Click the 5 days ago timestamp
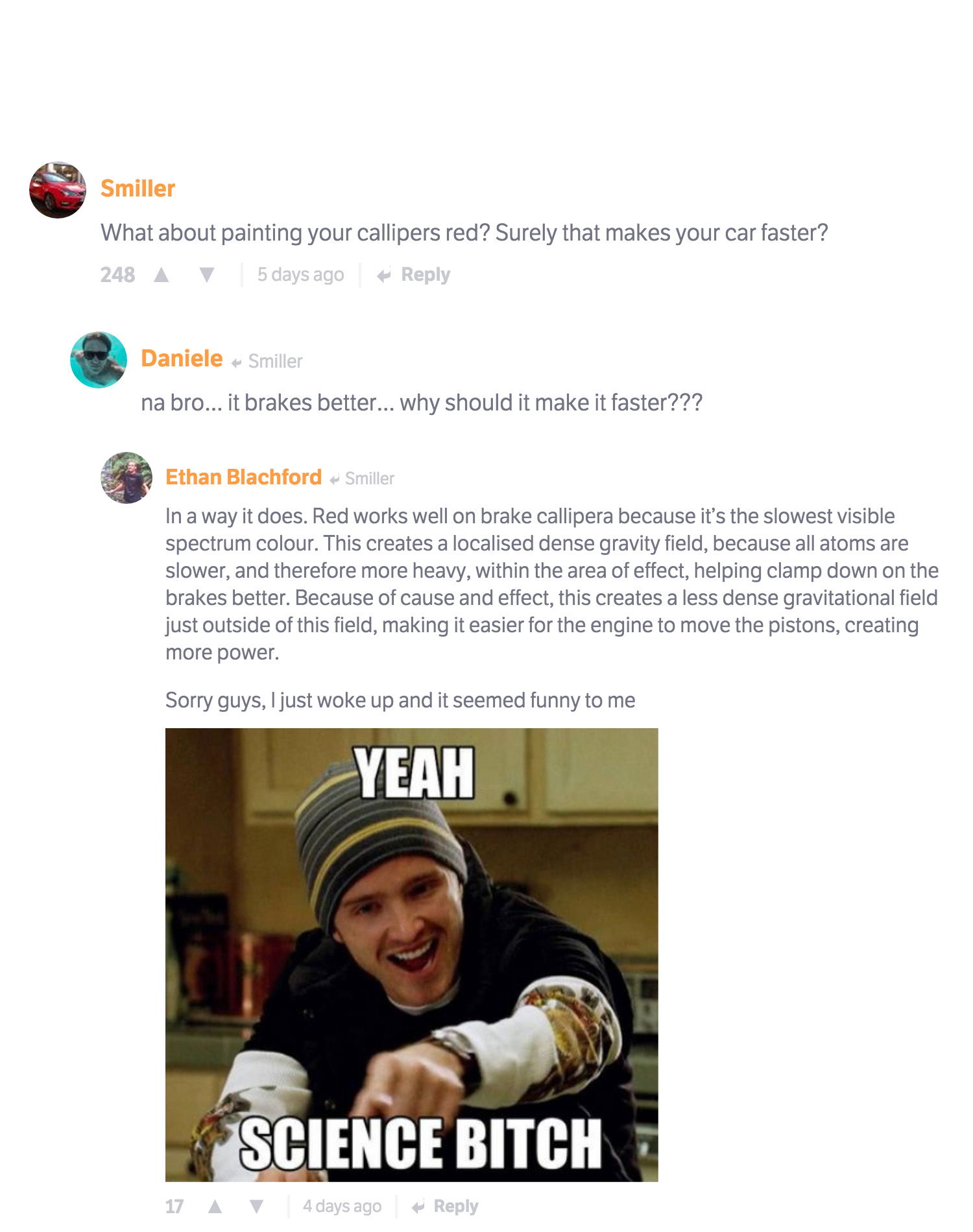973x1232 pixels. (x=300, y=275)
